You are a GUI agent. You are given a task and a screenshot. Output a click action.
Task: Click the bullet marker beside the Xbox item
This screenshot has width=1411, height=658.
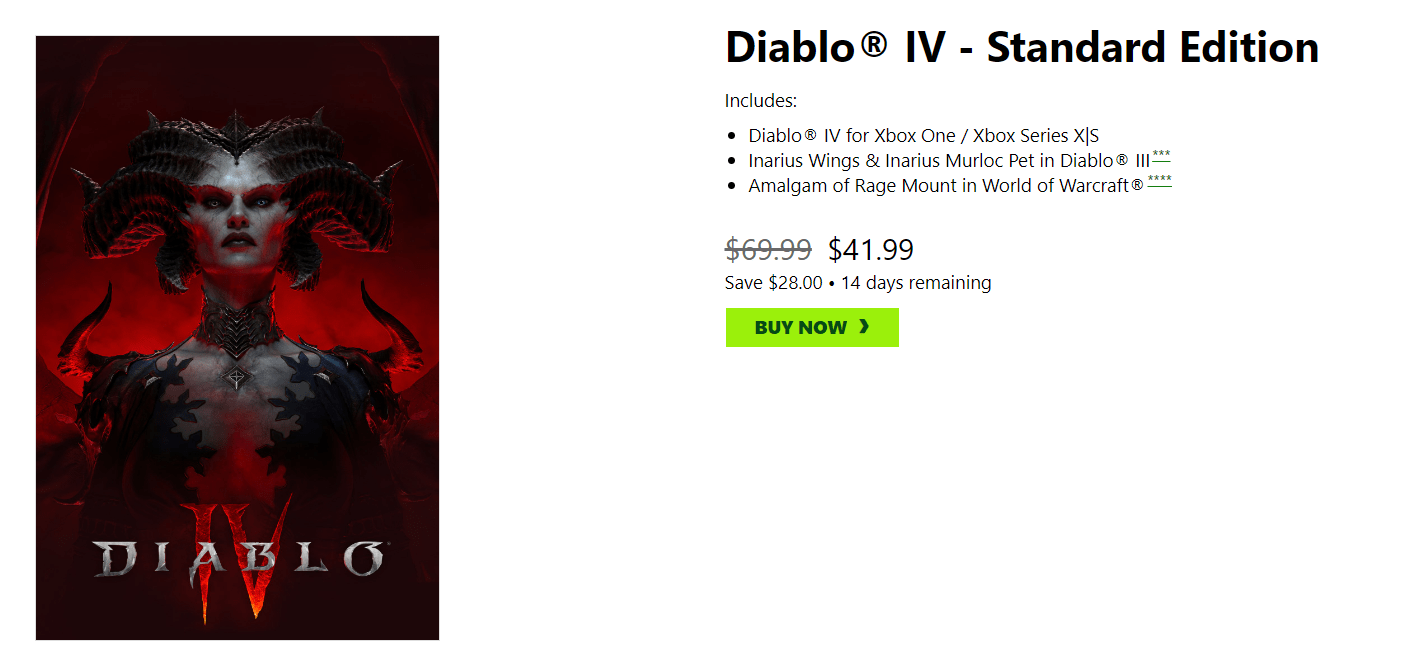pos(732,136)
